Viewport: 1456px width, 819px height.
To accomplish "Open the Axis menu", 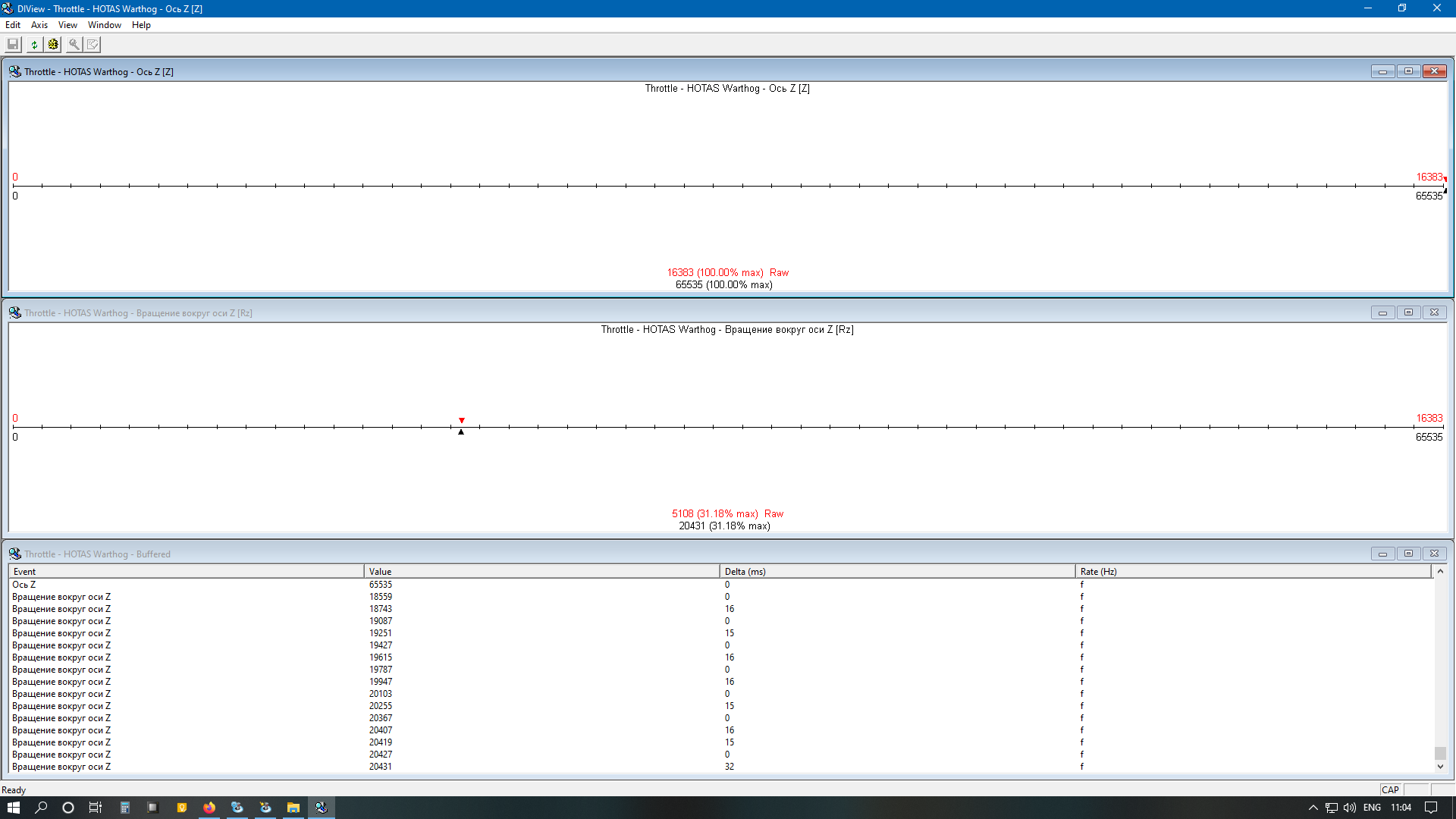I will click(39, 25).
